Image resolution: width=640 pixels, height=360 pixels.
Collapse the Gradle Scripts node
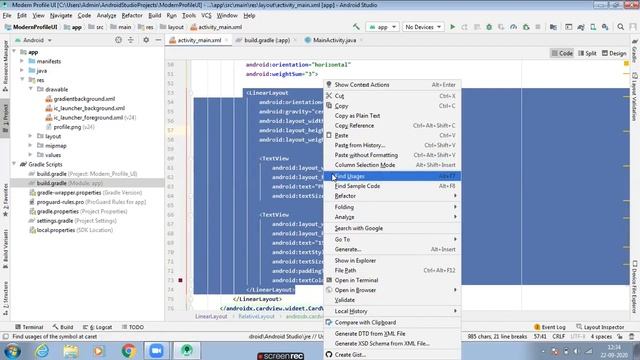(14, 164)
